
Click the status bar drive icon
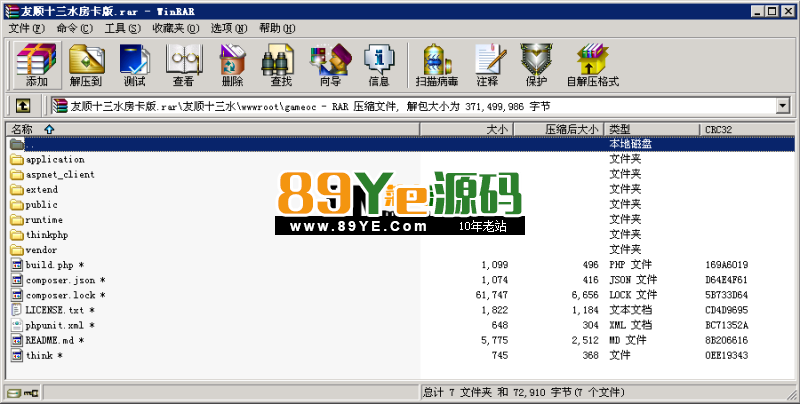click(14, 393)
